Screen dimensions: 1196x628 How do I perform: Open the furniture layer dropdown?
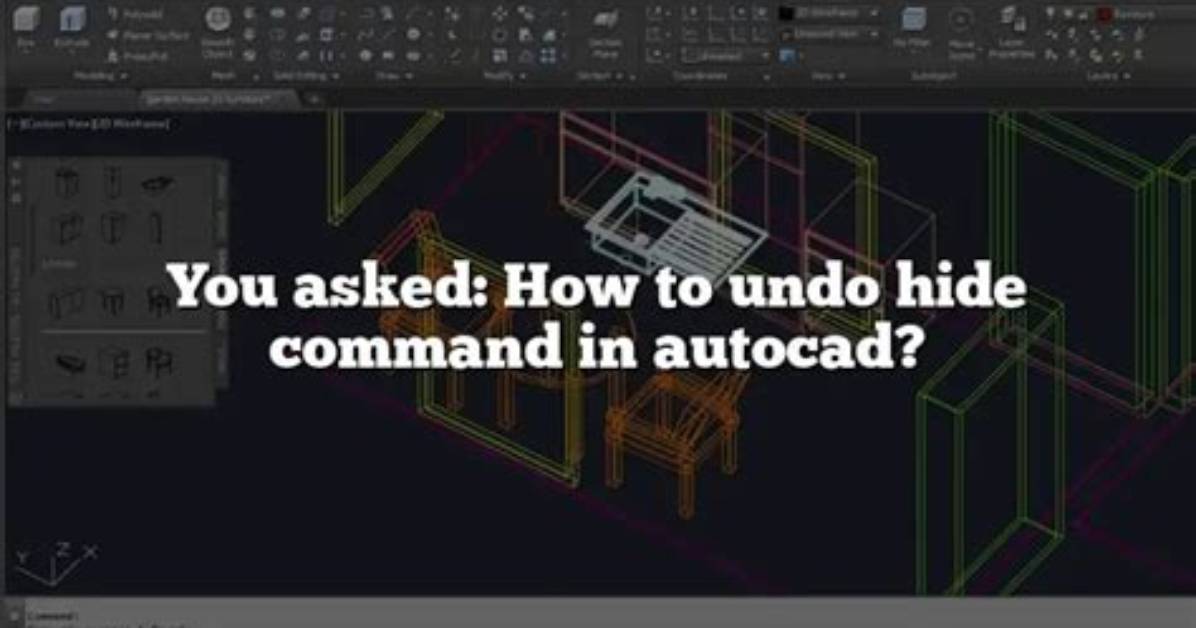(1148, 14)
